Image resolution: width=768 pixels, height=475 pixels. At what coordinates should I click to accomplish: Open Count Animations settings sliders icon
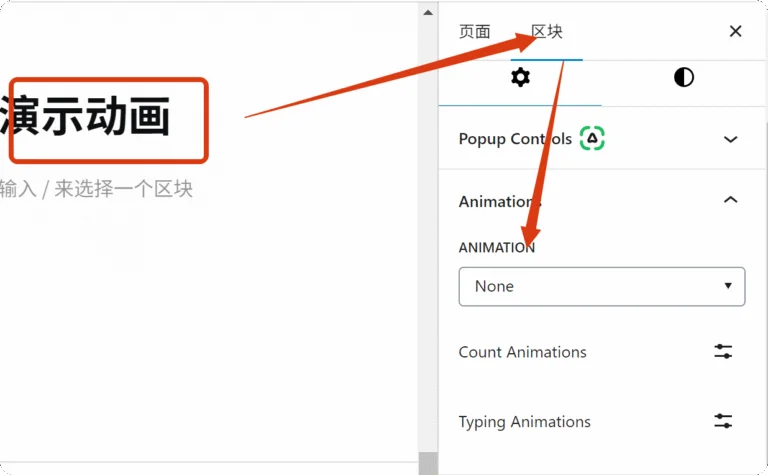pyautogui.click(x=723, y=352)
